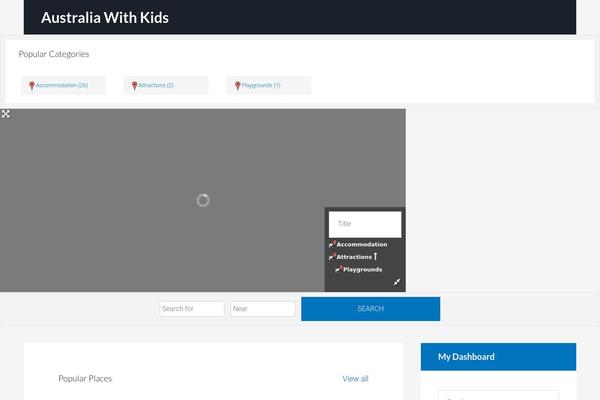Click the Popular Categories heading
This screenshot has width=600, height=400.
click(54, 54)
